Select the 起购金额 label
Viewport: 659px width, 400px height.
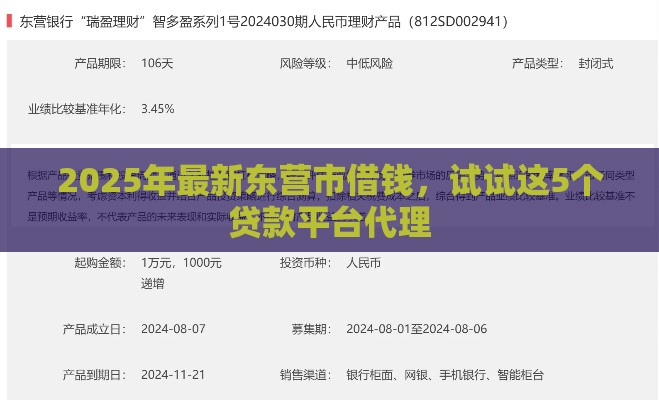[100, 263]
